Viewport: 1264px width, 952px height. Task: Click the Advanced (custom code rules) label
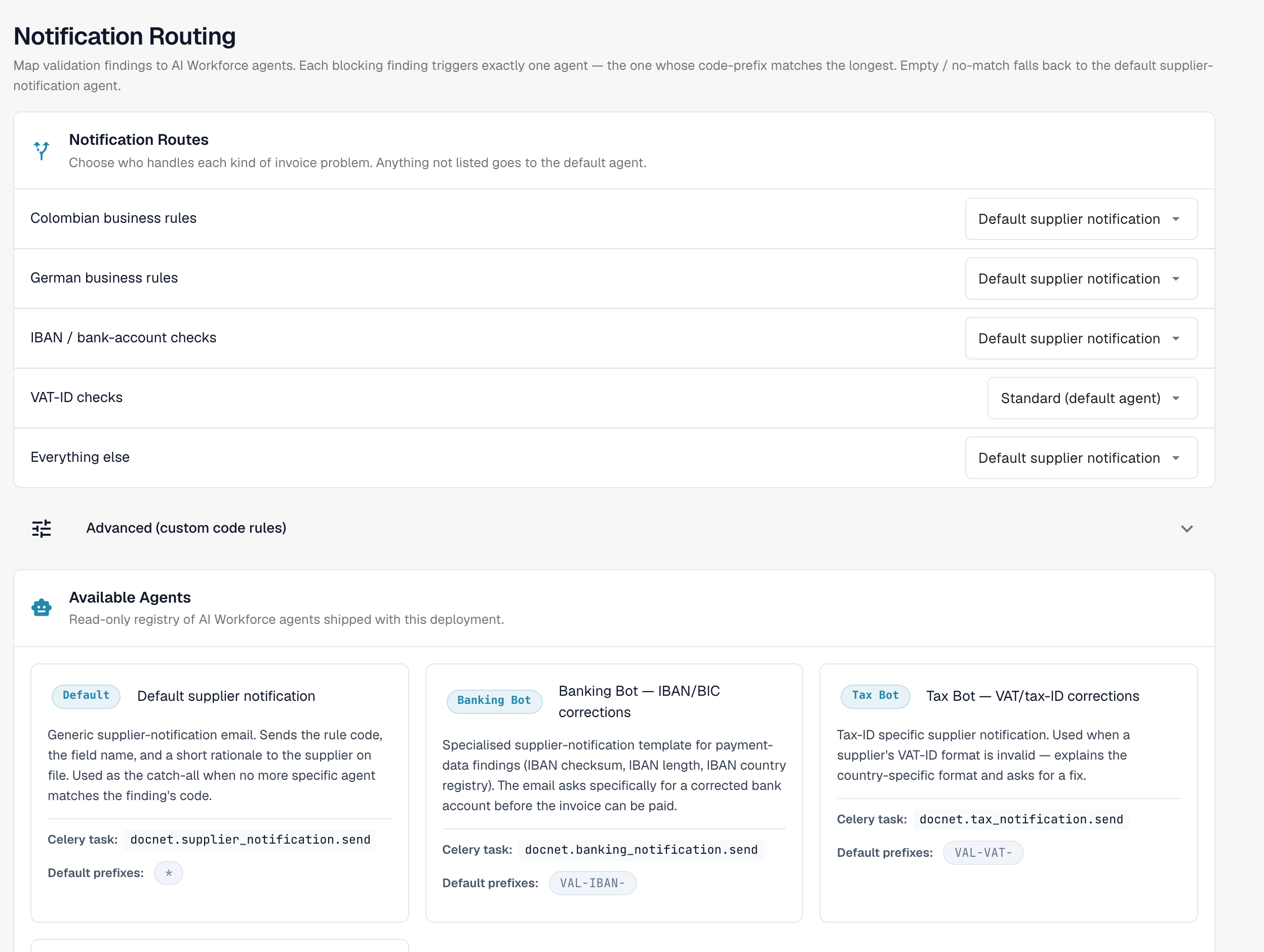186,528
